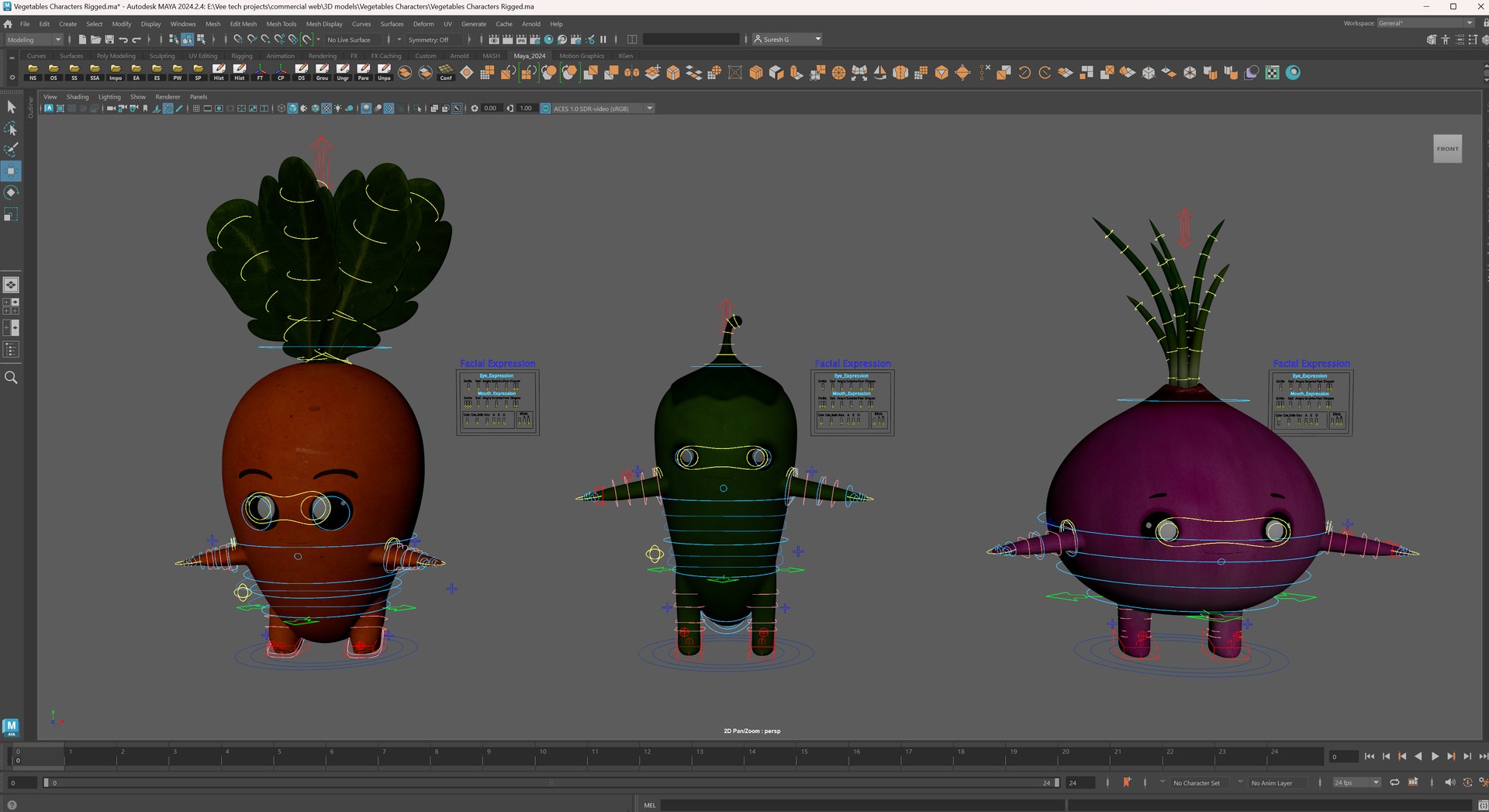The image size is (1489, 812).
Task: Switch to the Poly Modeling shelf tab
Action: pos(116,56)
